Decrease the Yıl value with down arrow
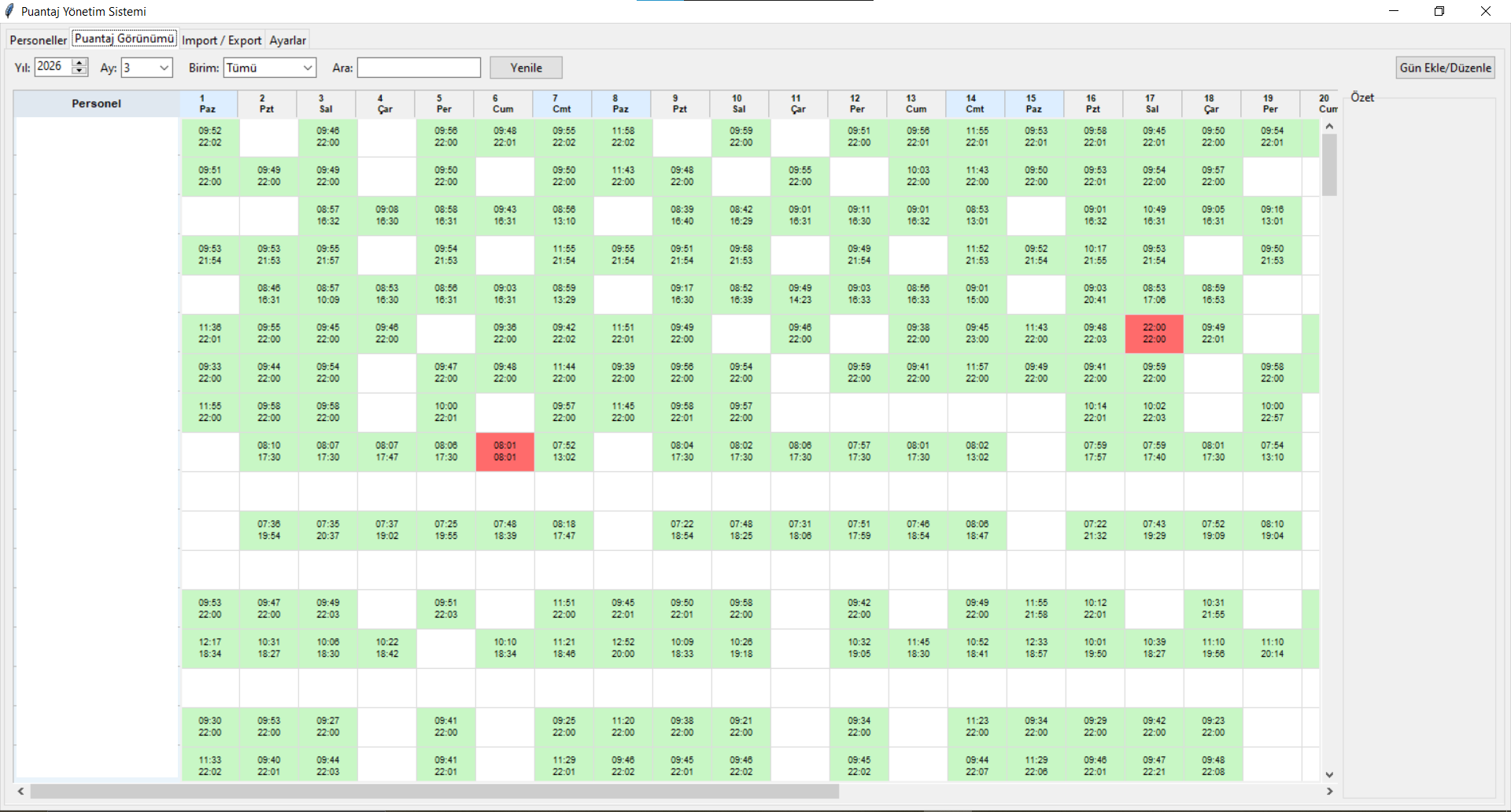Image resolution: width=1511 pixels, height=812 pixels. tap(79, 71)
